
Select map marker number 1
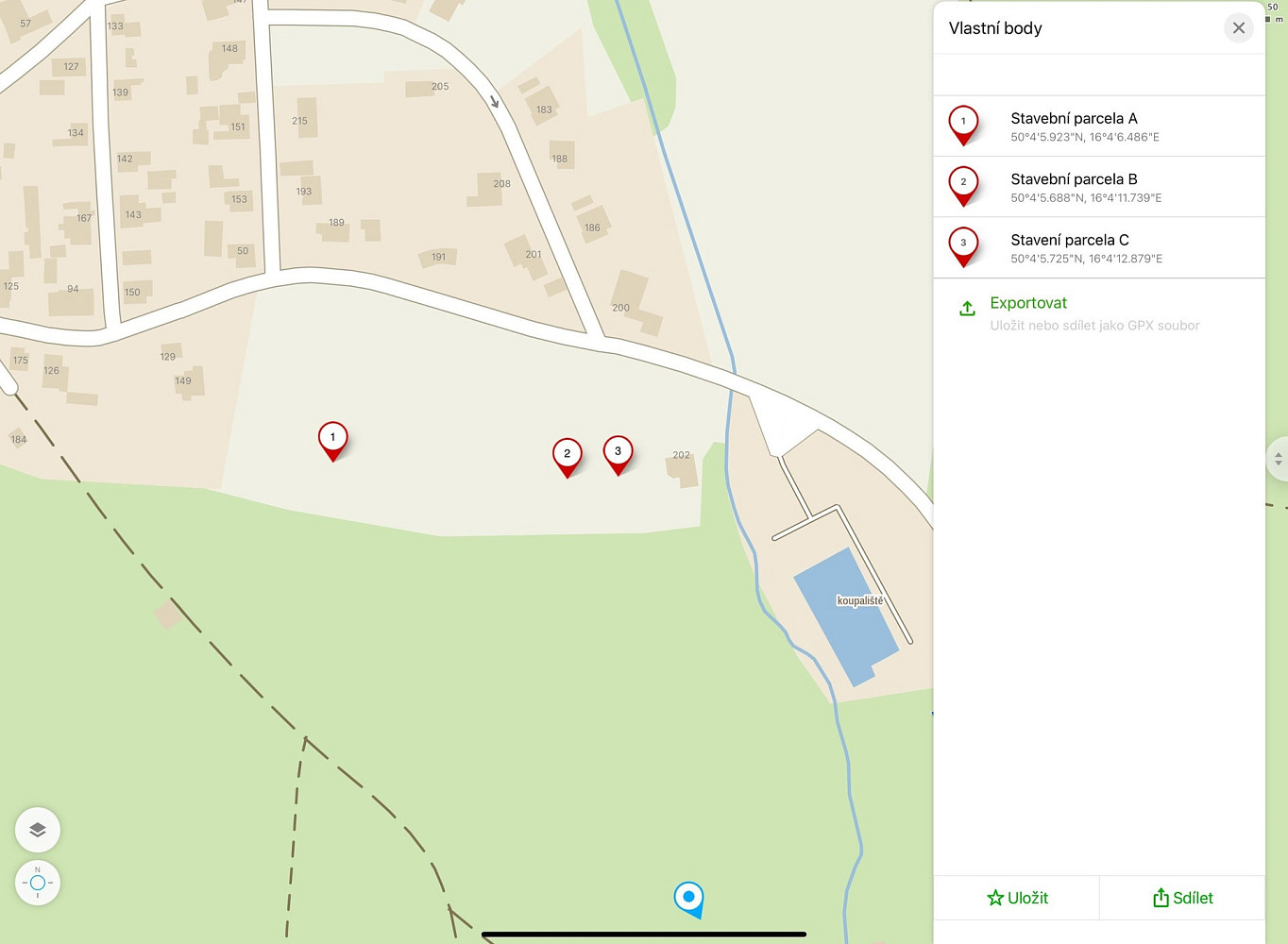tap(332, 441)
